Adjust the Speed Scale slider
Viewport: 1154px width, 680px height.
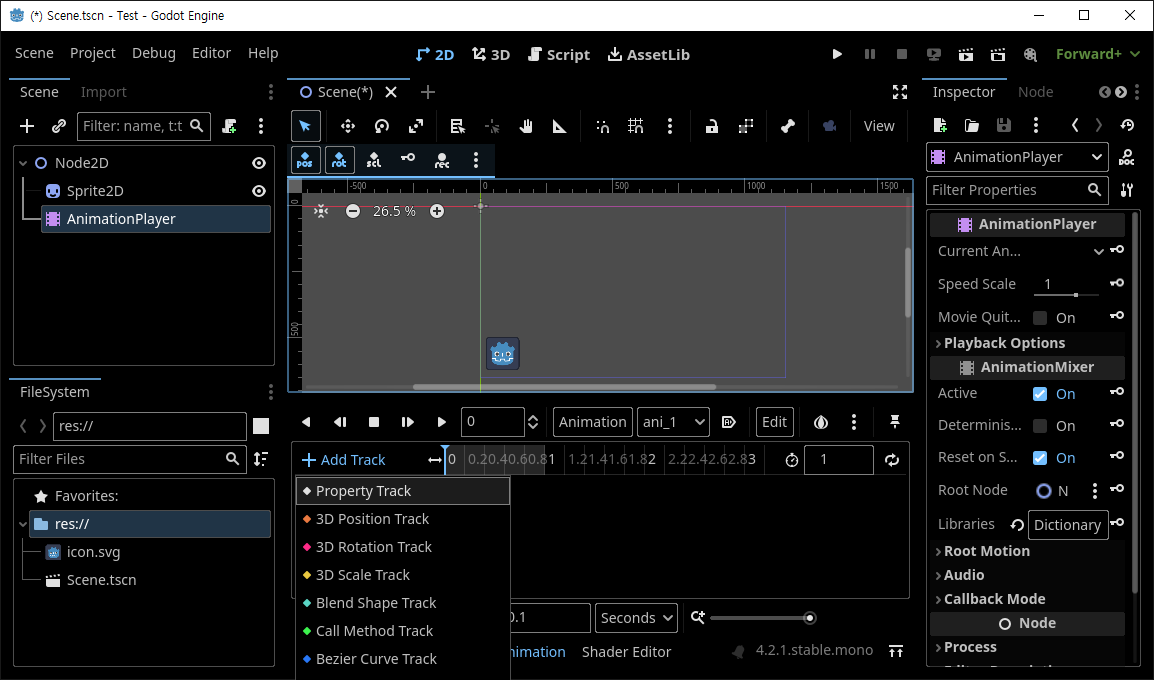pos(1066,294)
